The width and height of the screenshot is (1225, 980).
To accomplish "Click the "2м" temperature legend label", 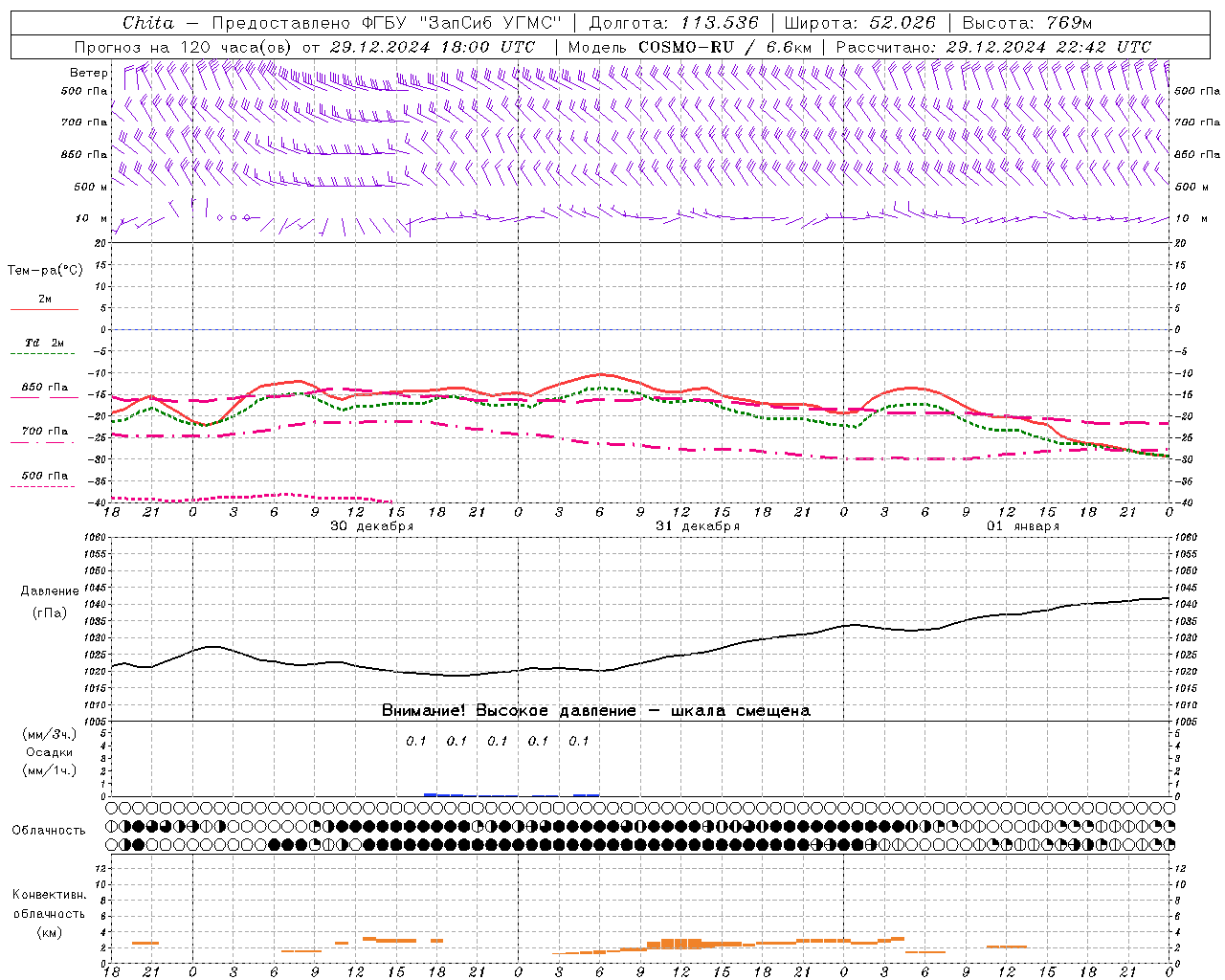I will (44, 300).
